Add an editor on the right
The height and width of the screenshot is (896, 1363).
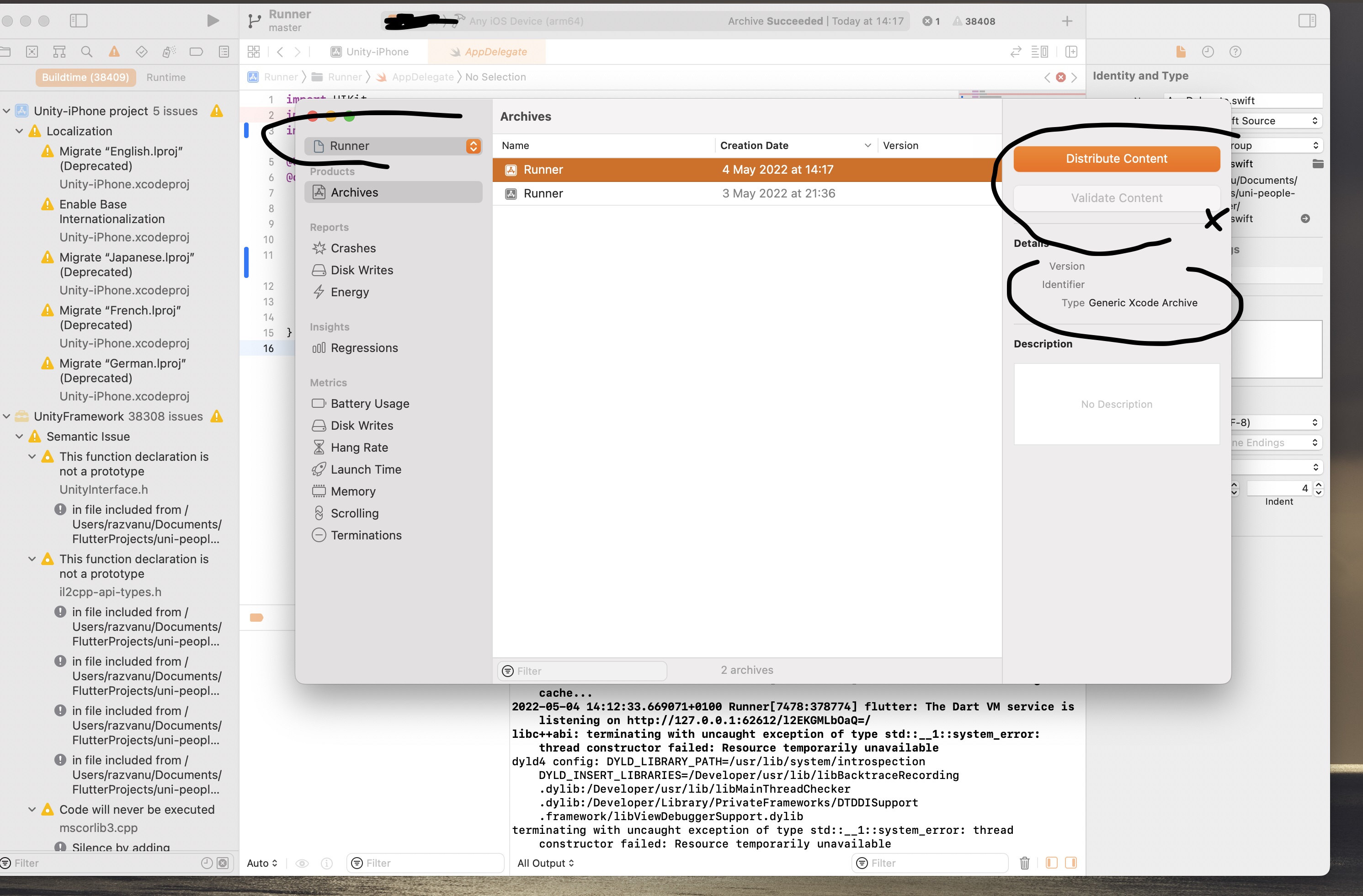pos(1071,52)
